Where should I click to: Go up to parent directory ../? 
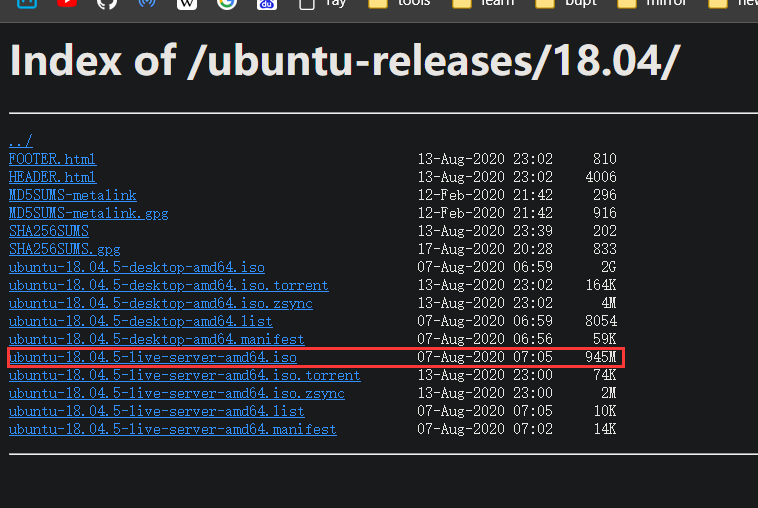coord(21,141)
